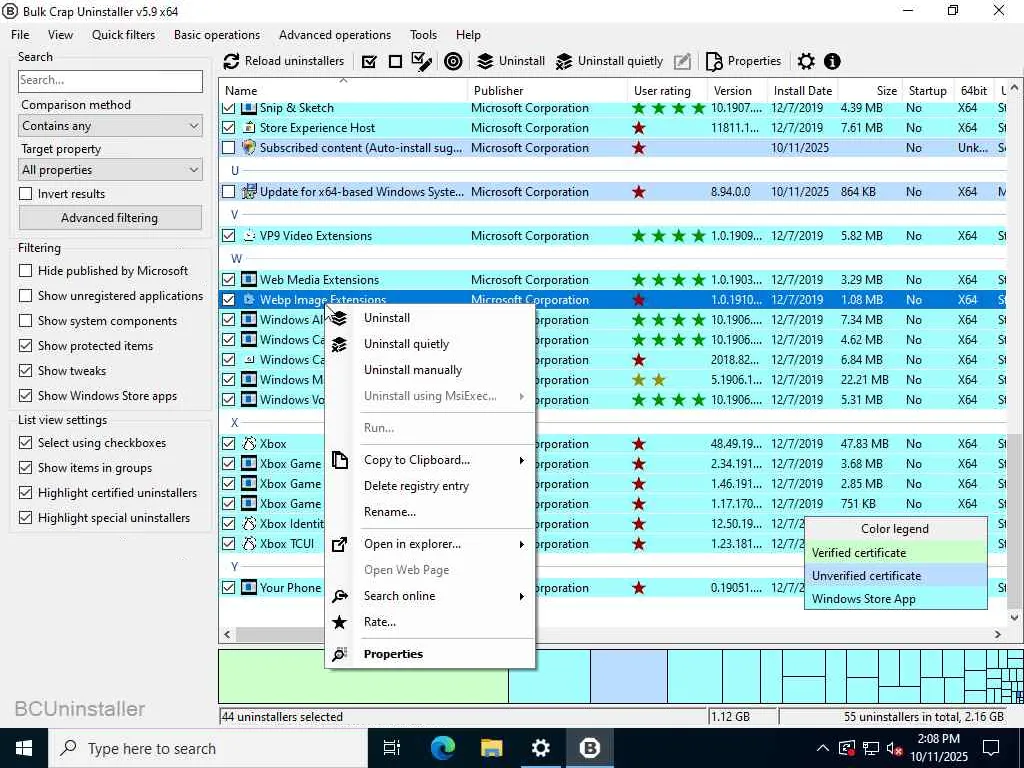The width and height of the screenshot is (1024, 768).
Task: Enable Hide published by Microsoft
Action: (x=25, y=270)
